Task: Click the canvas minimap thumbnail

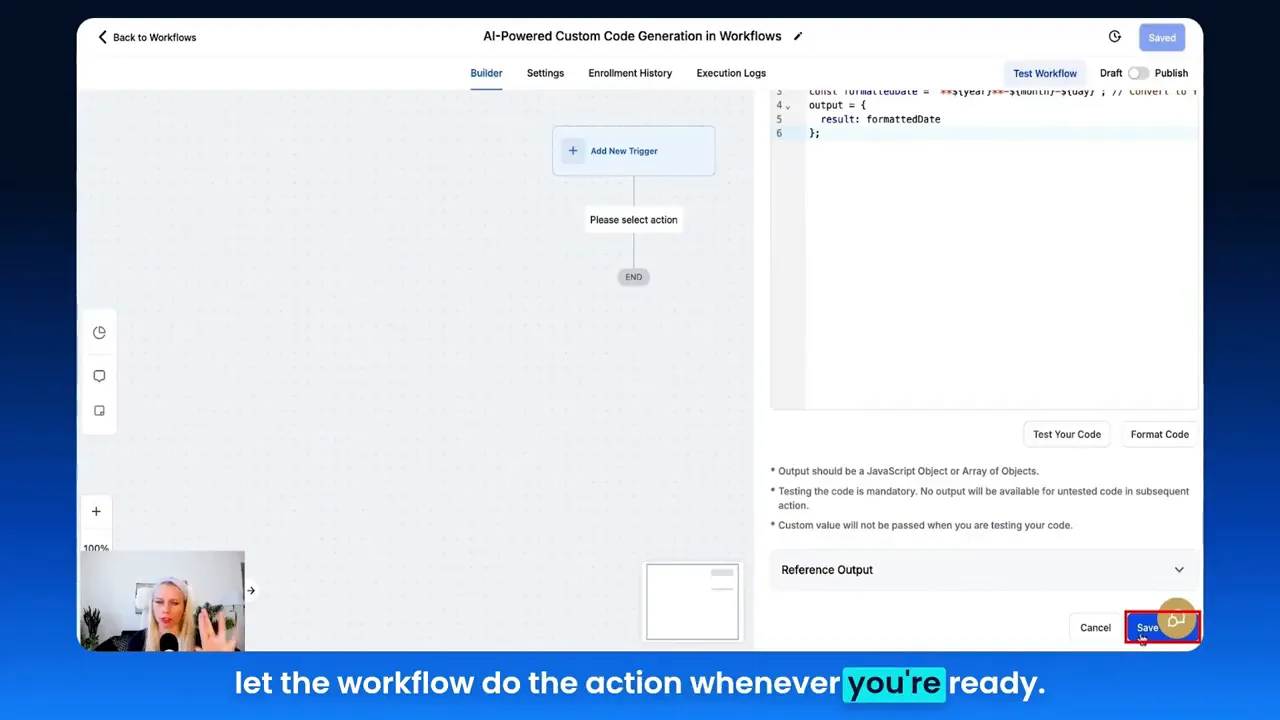Action: (x=692, y=602)
